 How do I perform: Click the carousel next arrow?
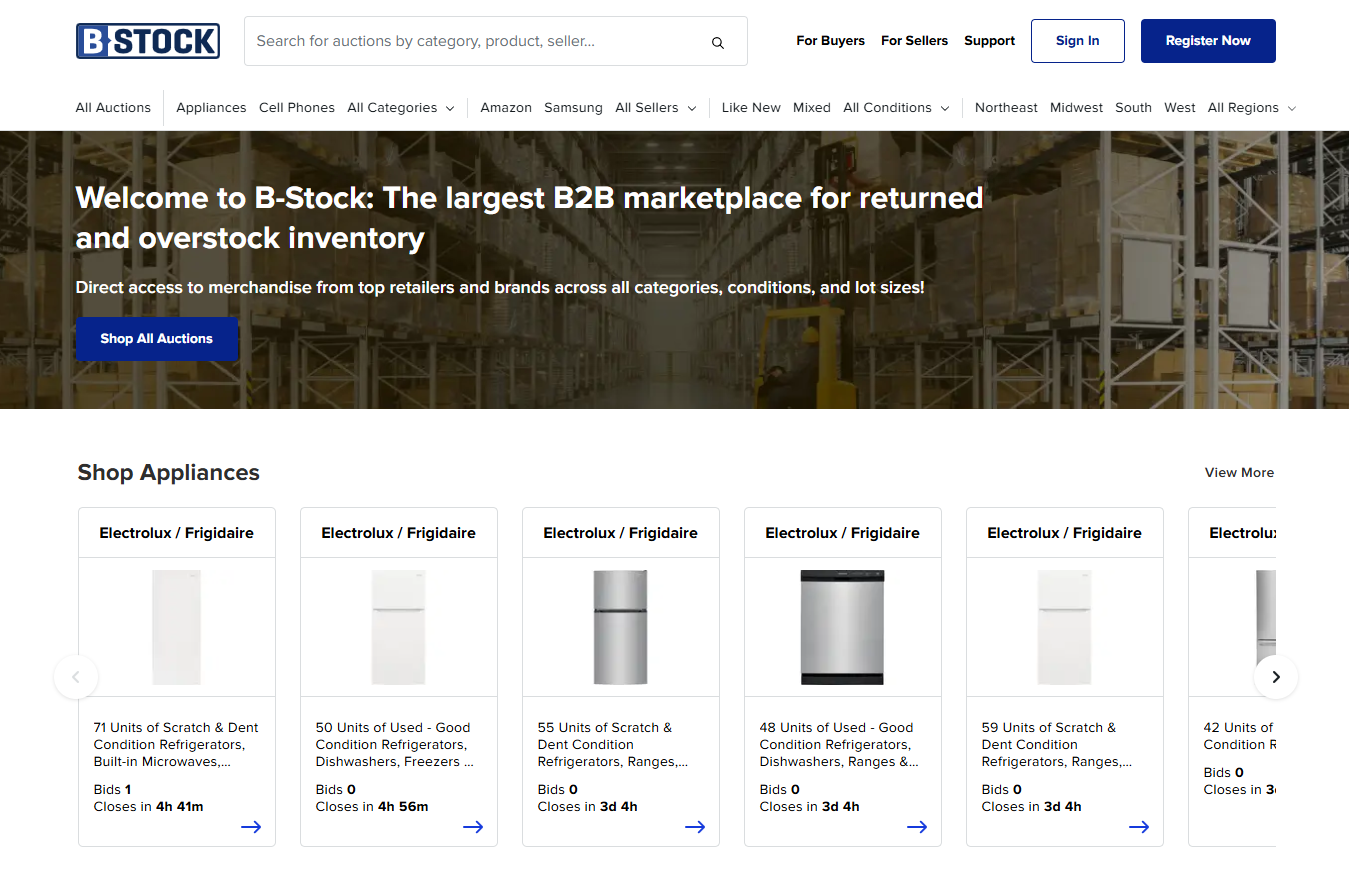[x=1275, y=677]
